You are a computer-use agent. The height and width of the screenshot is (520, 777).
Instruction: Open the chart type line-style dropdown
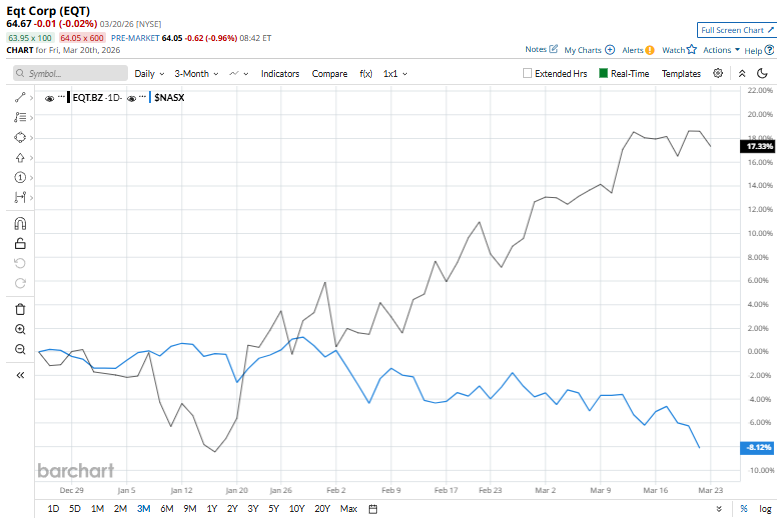(x=238, y=73)
